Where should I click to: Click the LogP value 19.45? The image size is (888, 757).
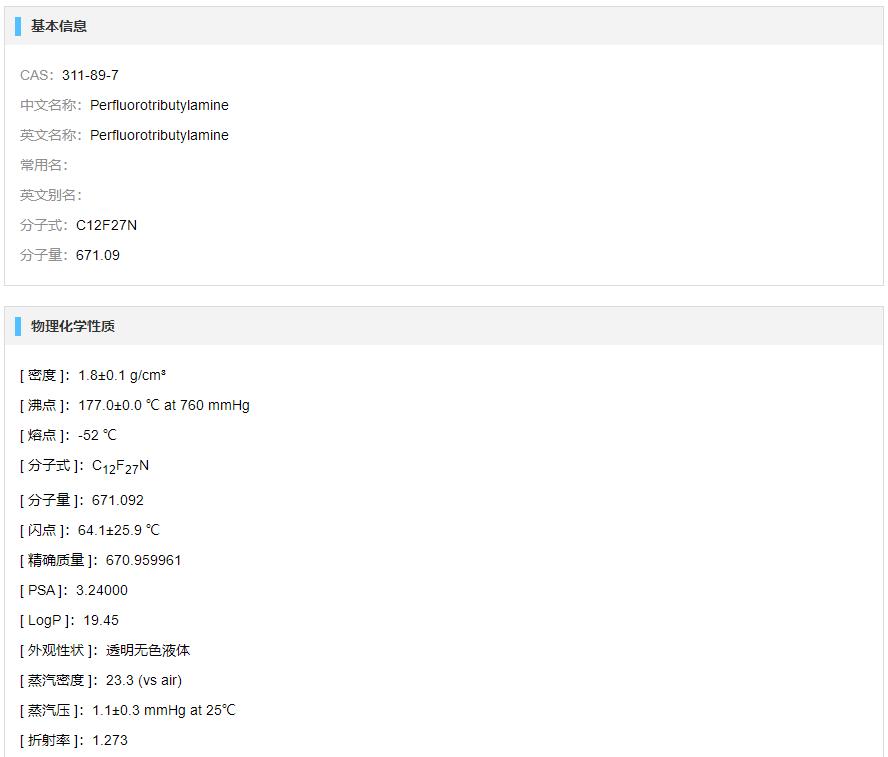click(x=101, y=621)
